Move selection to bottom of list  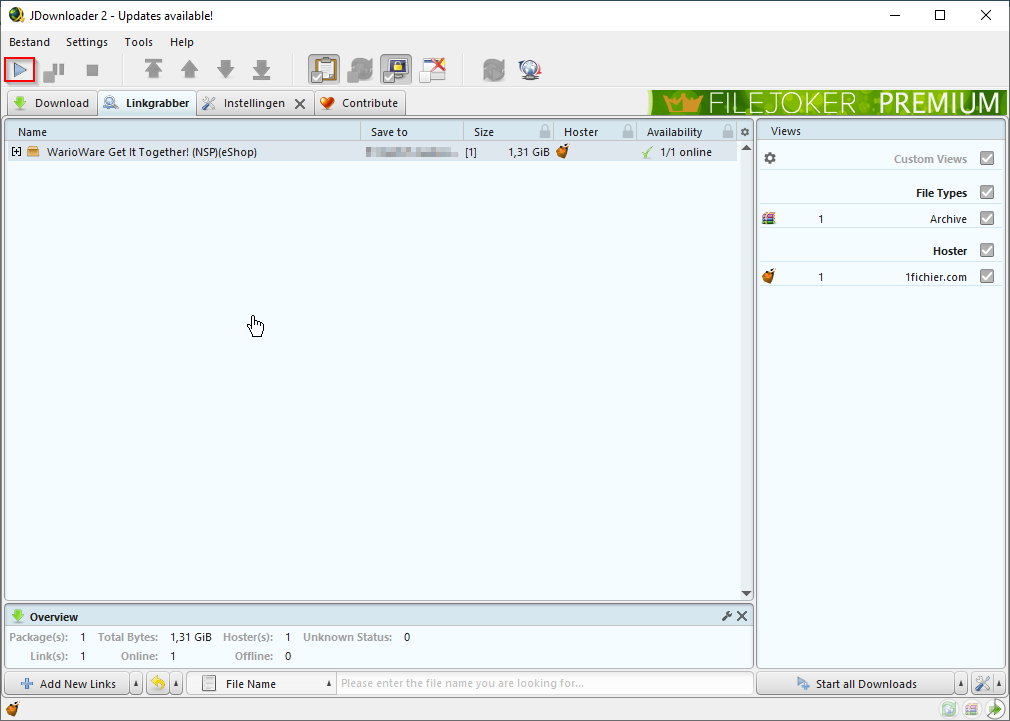[x=262, y=69]
